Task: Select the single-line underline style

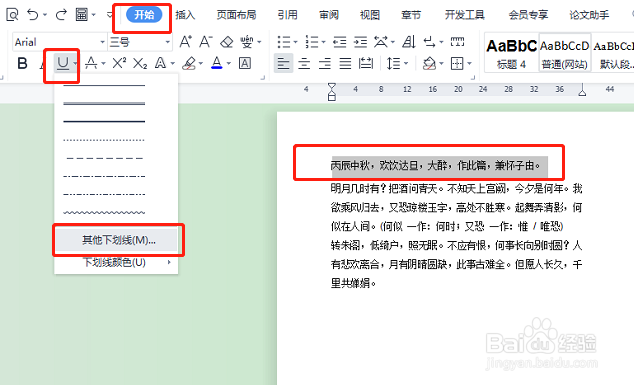Action: coord(104,86)
